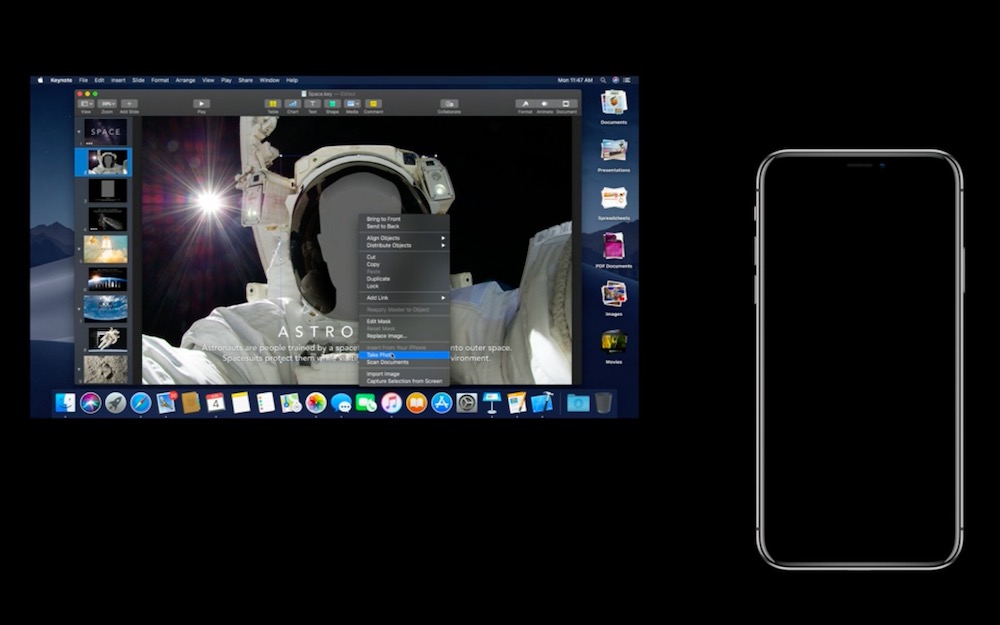Image resolution: width=1000 pixels, height=625 pixels.
Task: Open the File menu
Action: point(84,80)
